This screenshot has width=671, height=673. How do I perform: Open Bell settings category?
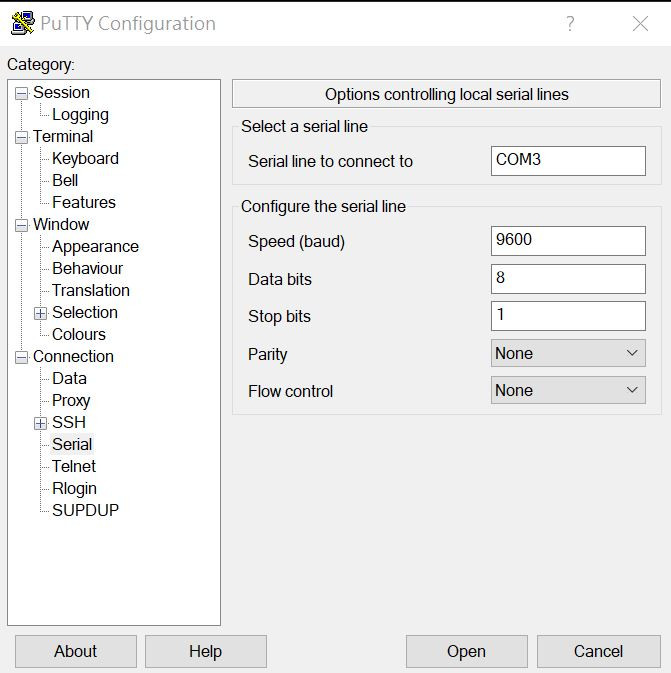(65, 180)
